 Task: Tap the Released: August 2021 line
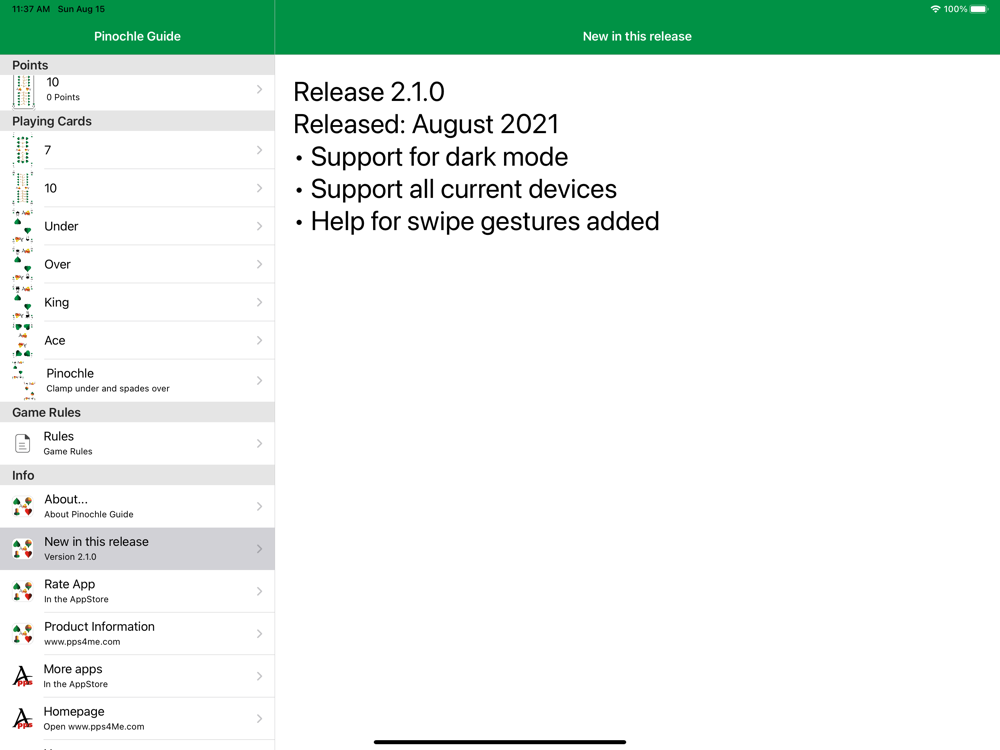coord(426,124)
